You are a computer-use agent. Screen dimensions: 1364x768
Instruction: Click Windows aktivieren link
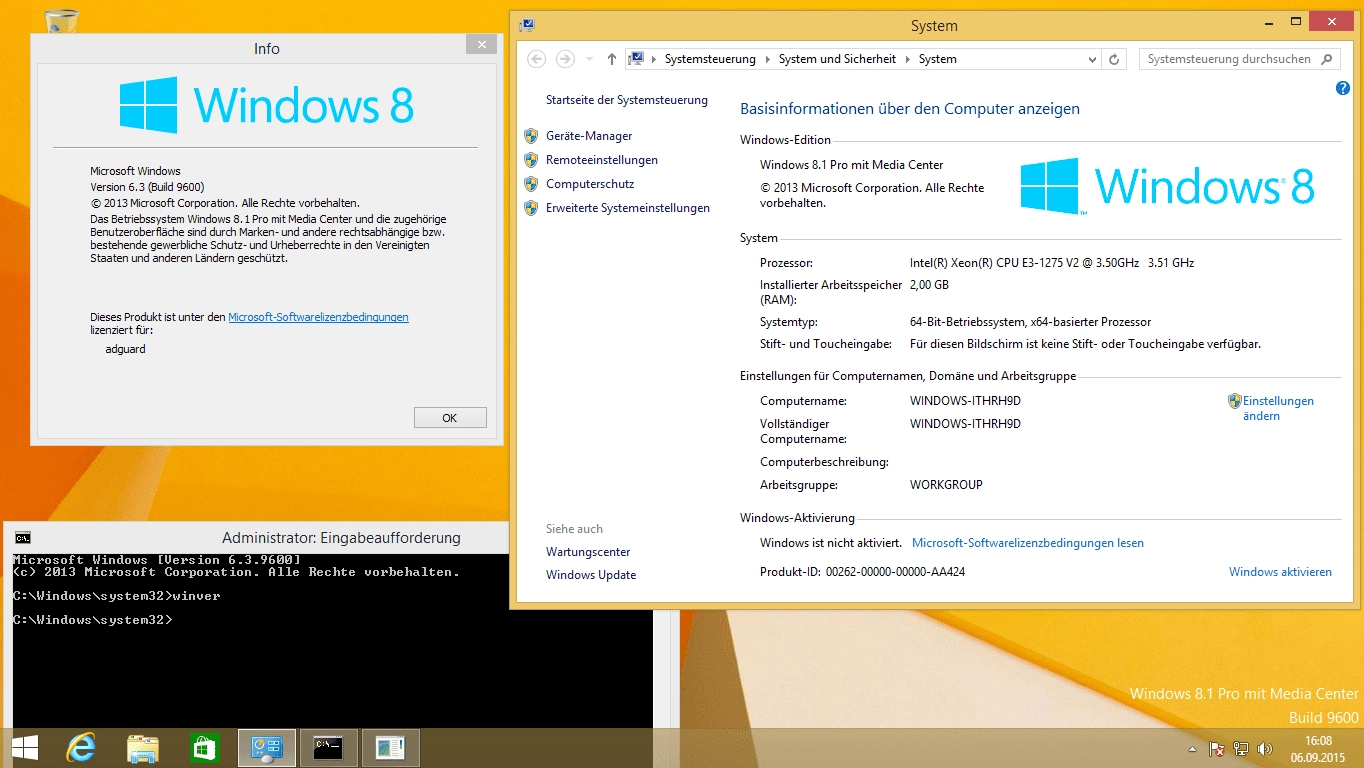1280,572
